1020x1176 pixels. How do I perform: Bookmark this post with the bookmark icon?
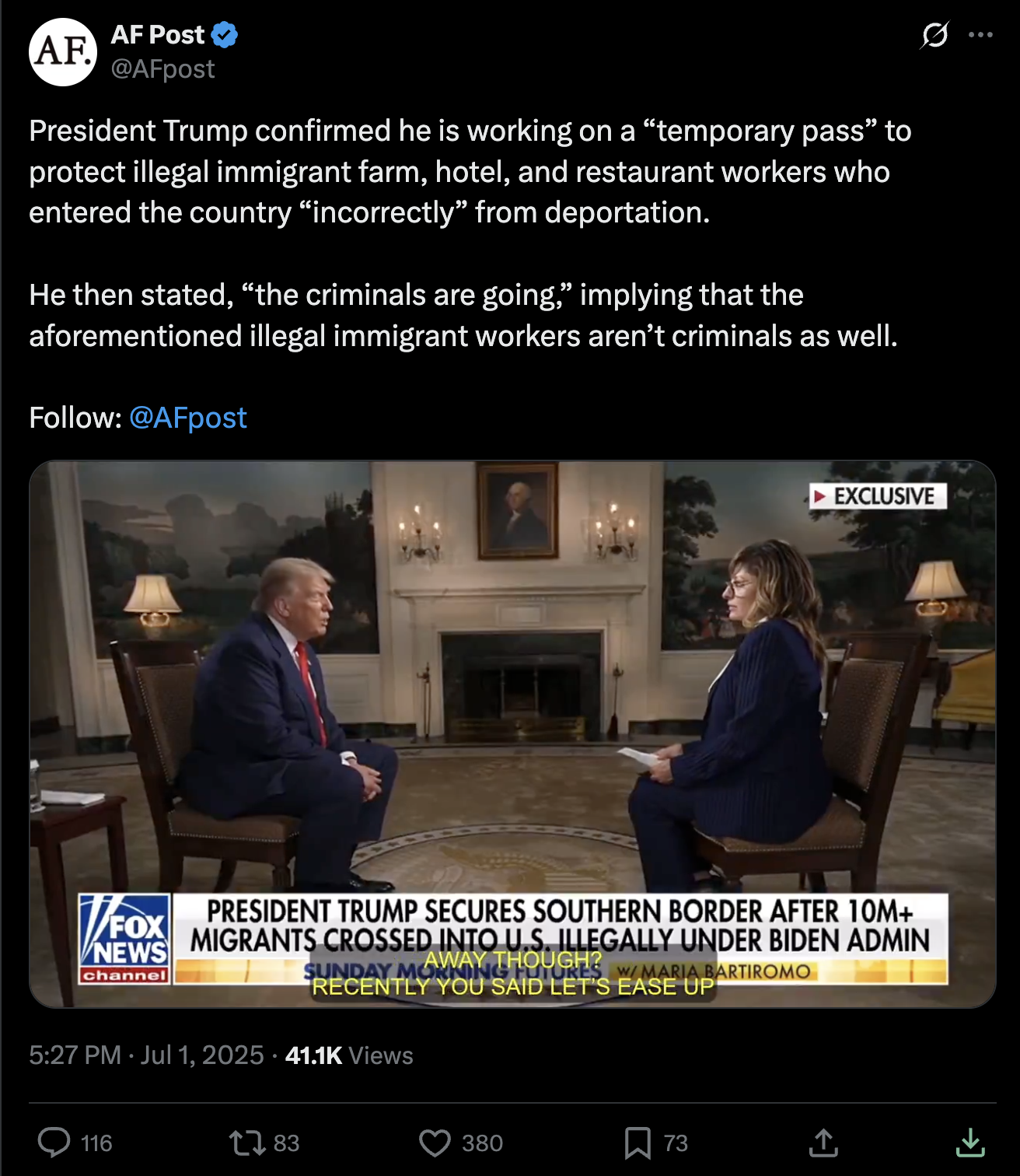point(637,1143)
